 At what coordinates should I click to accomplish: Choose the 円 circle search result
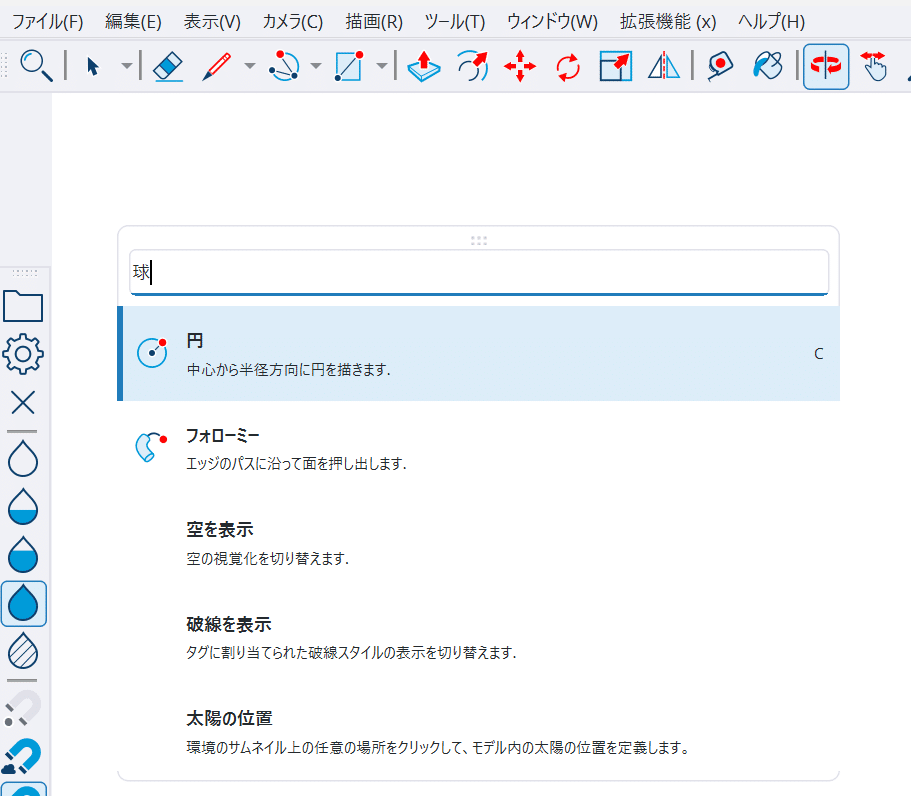[479, 353]
